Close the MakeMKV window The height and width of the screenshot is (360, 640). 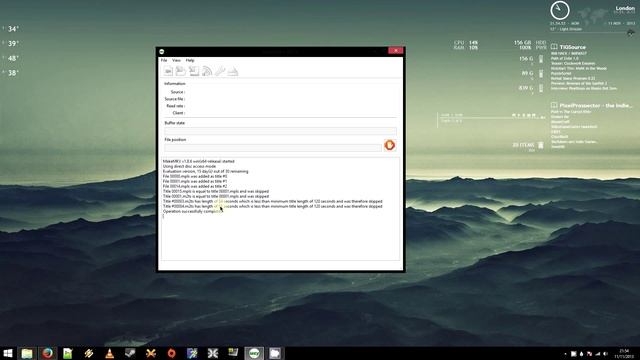tap(396, 50)
